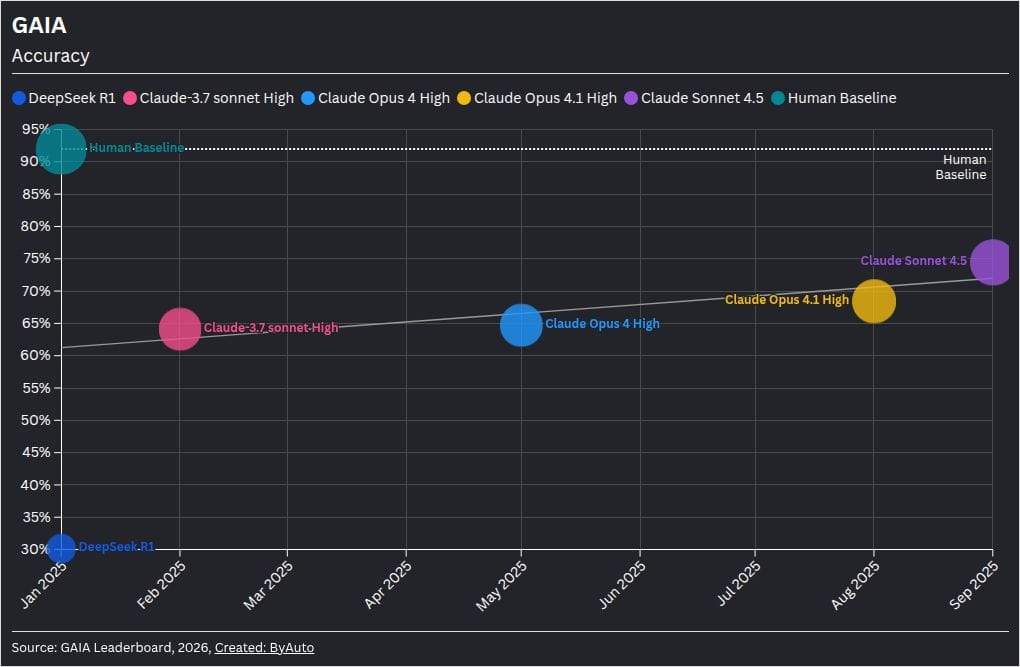Click the 'Claude-3.7 sonnet High' label beside its bubble
This screenshot has width=1020, height=667.
coord(271,327)
